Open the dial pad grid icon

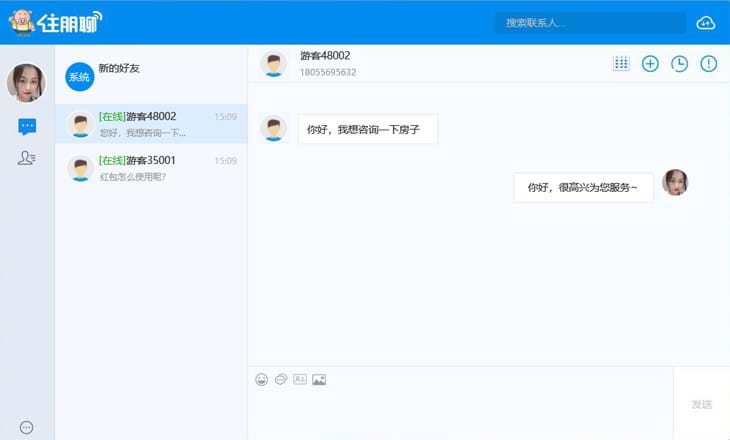pyautogui.click(x=621, y=64)
